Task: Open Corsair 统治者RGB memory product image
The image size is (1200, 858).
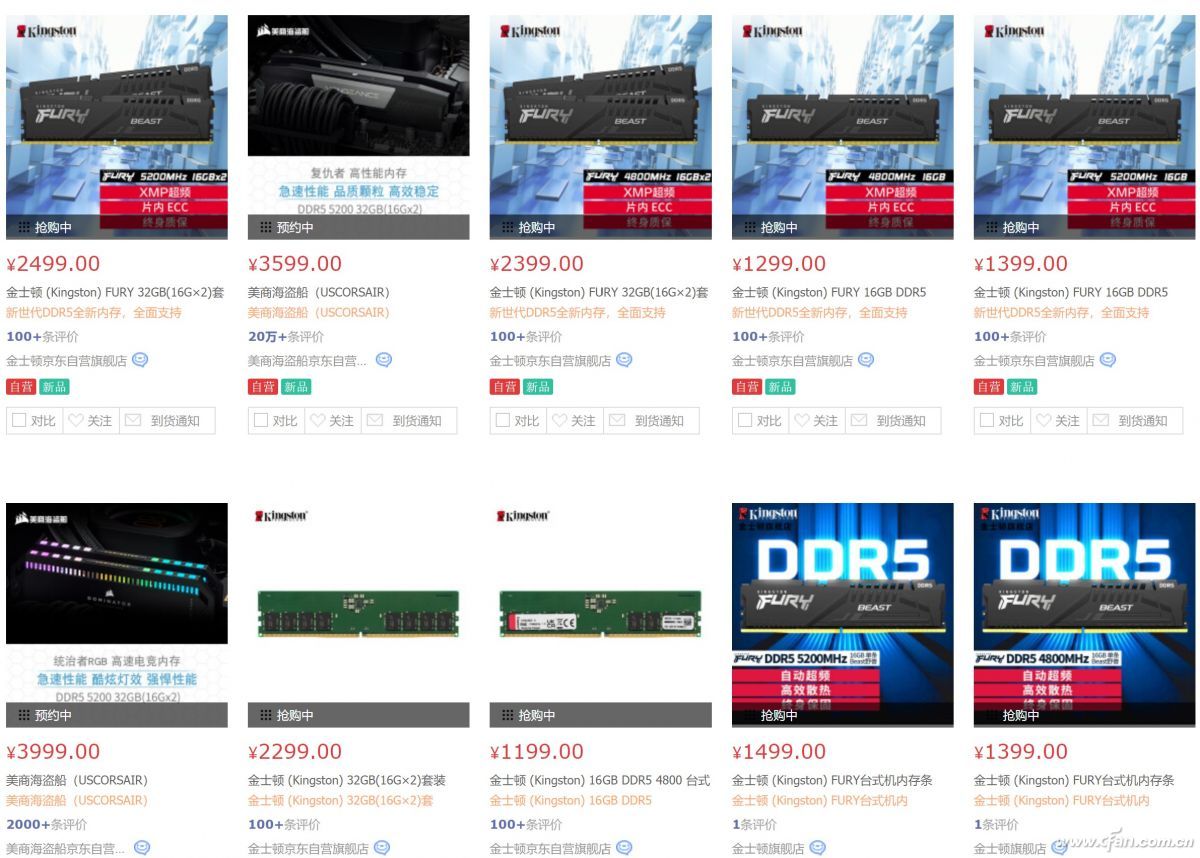Action: 117,615
